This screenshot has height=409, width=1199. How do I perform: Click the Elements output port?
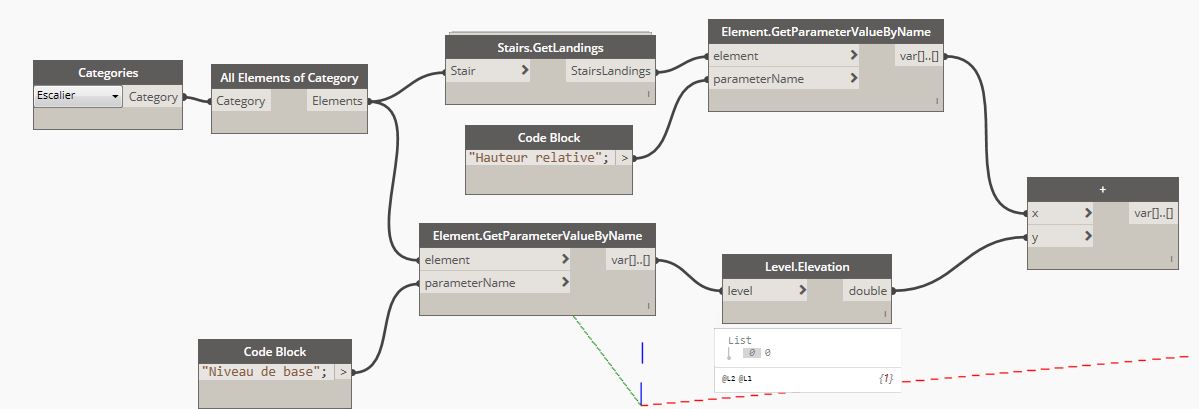tap(337, 101)
